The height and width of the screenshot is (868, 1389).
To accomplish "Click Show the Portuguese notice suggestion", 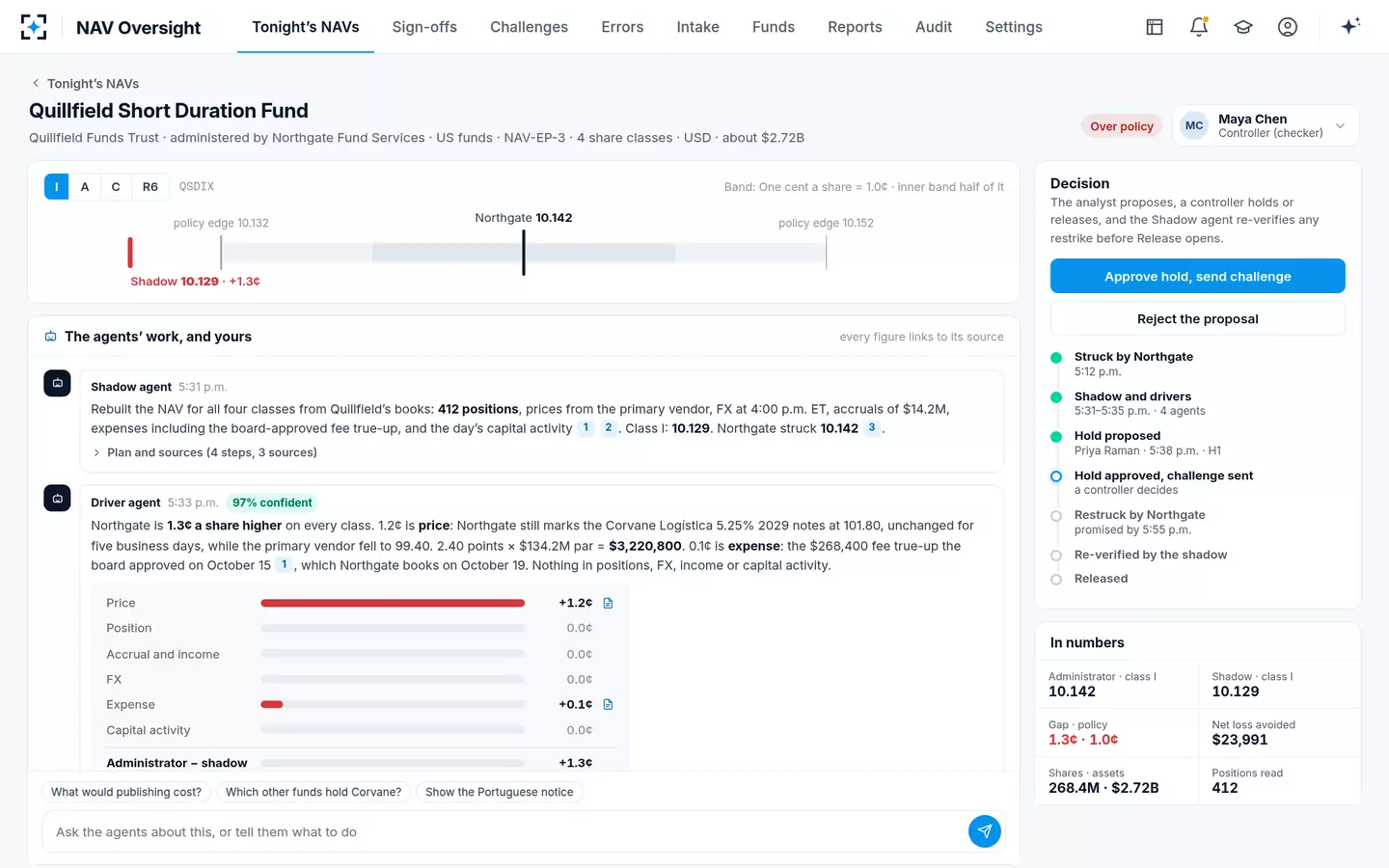I will (500, 792).
